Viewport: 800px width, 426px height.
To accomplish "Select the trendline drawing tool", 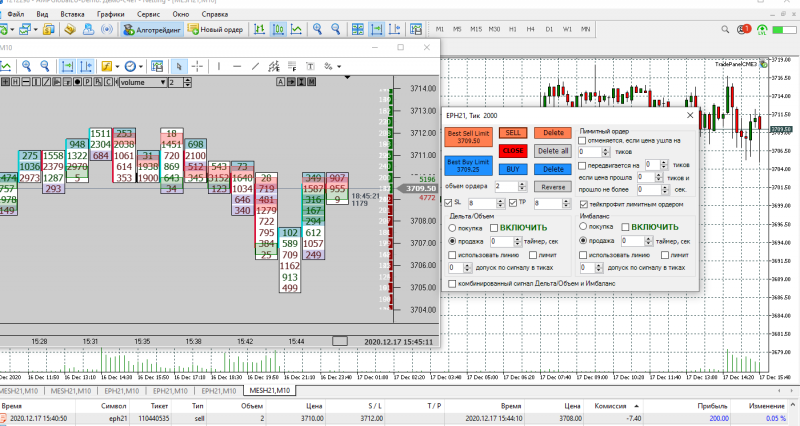I will click(x=255, y=66).
